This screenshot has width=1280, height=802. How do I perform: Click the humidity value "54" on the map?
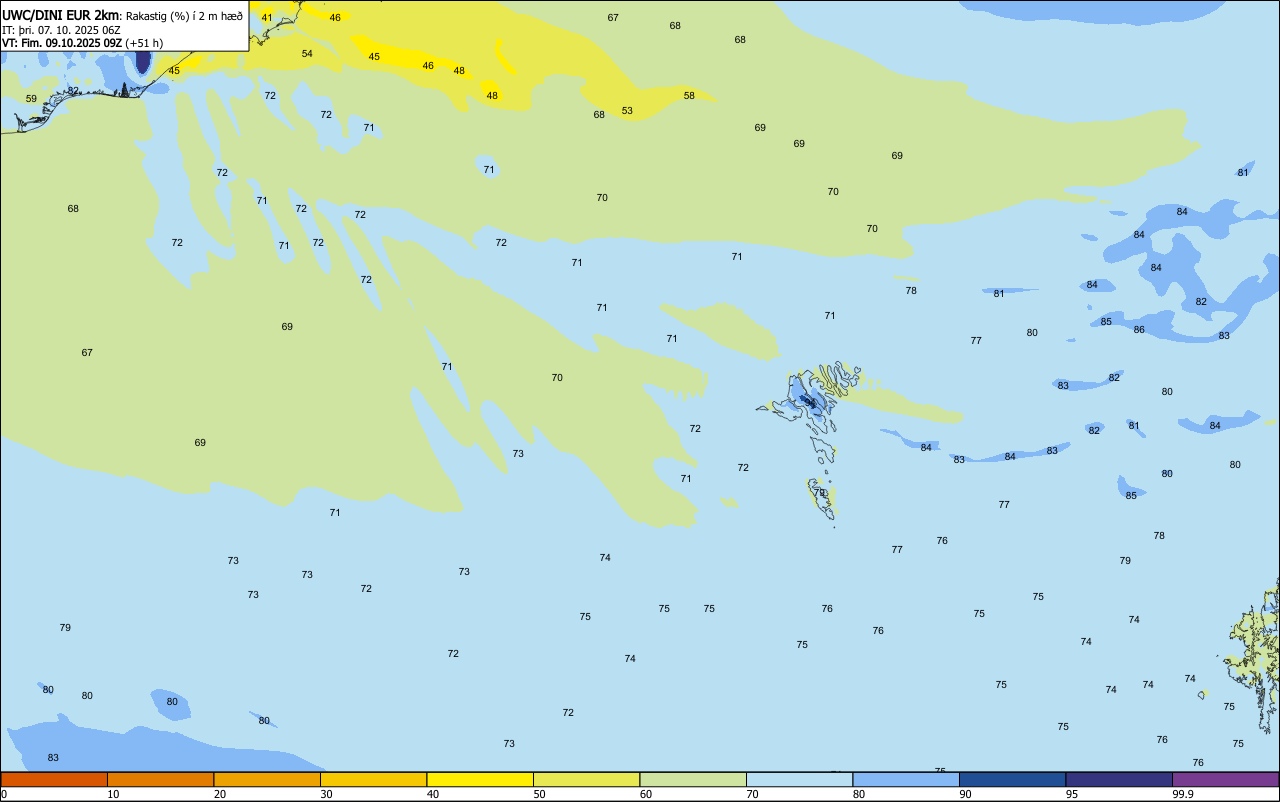pyautogui.click(x=307, y=54)
